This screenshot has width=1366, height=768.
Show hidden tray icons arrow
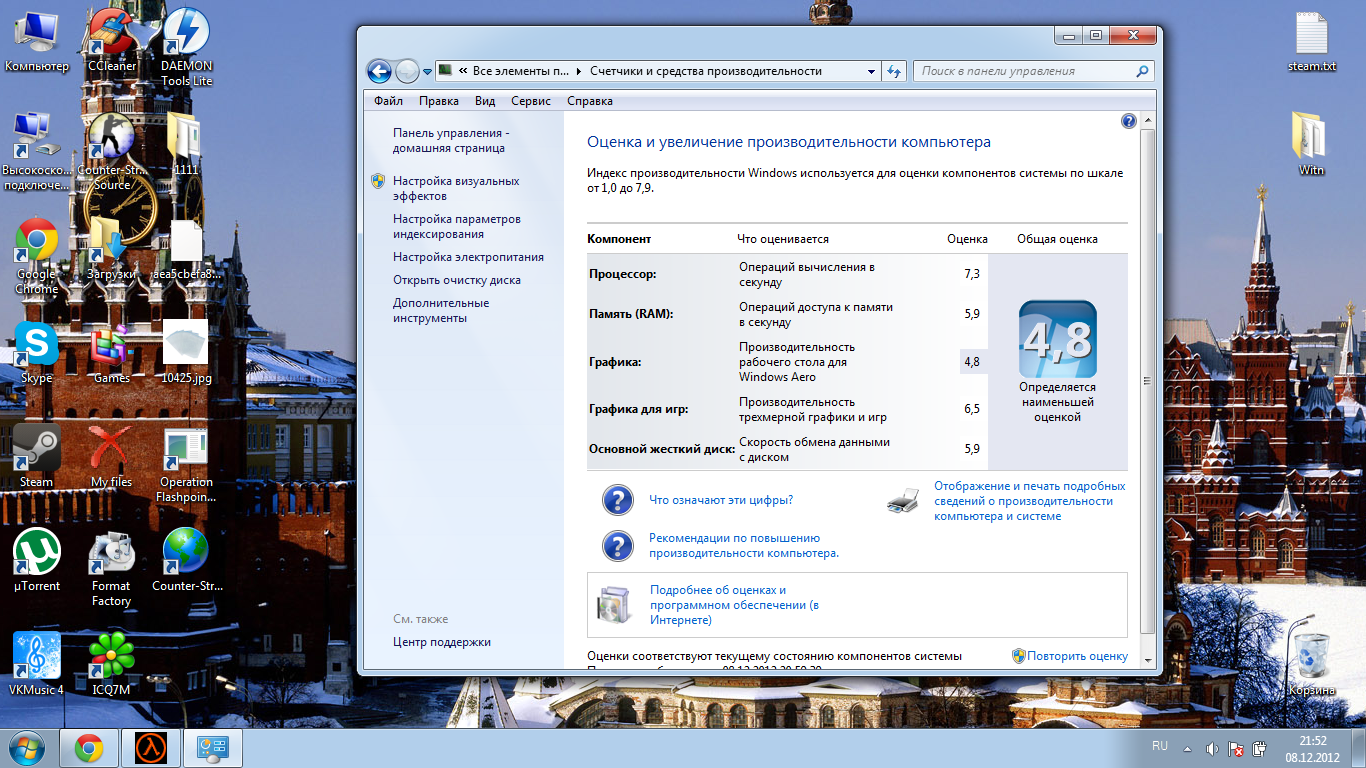(x=1187, y=748)
